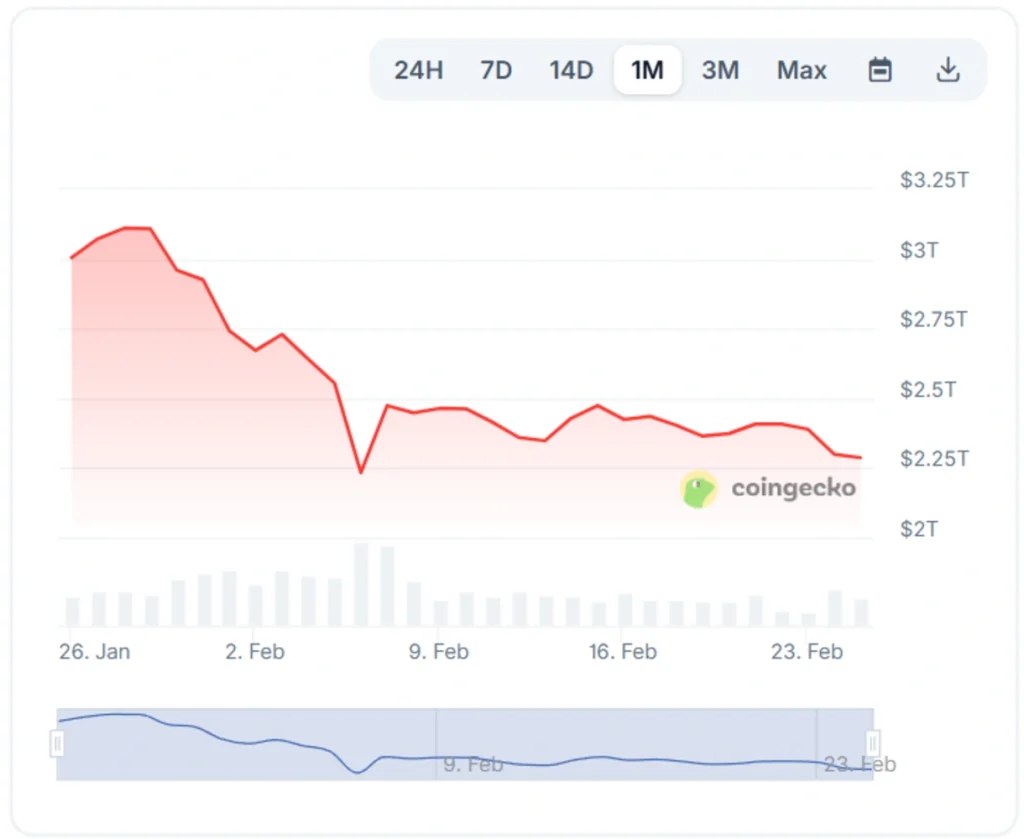Image resolution: width=1024 pixels, height=839 pixels.
Task: Select the 3M time range
Action: (720, 70)
